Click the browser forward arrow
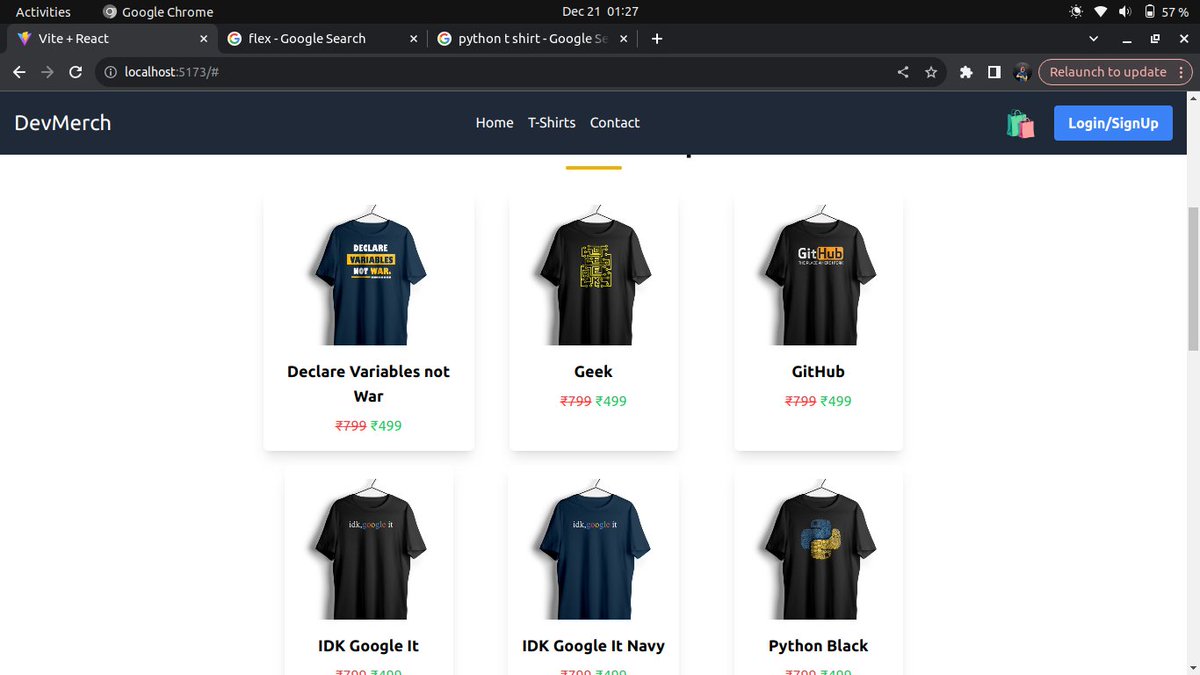1200x675 pixels. [x=47, y=72]
